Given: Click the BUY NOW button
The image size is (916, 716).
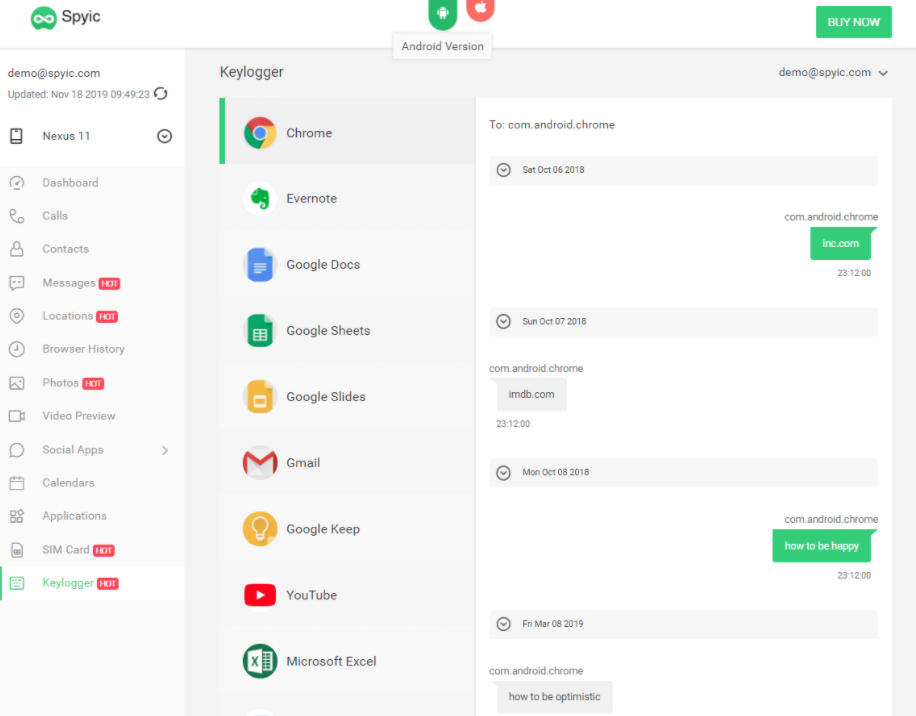Looking at the screenshot, I should coord(853,22).
